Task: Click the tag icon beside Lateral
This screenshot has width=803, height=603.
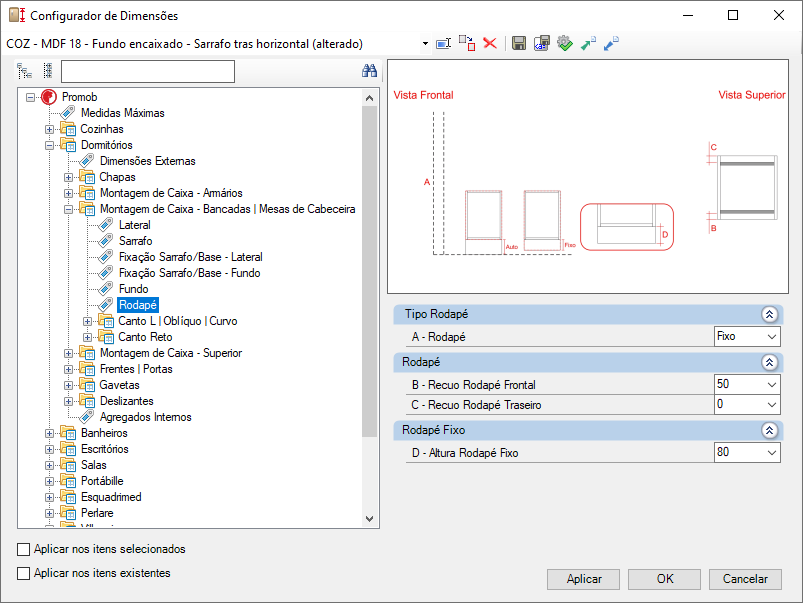Action: [x=105, y=225]
